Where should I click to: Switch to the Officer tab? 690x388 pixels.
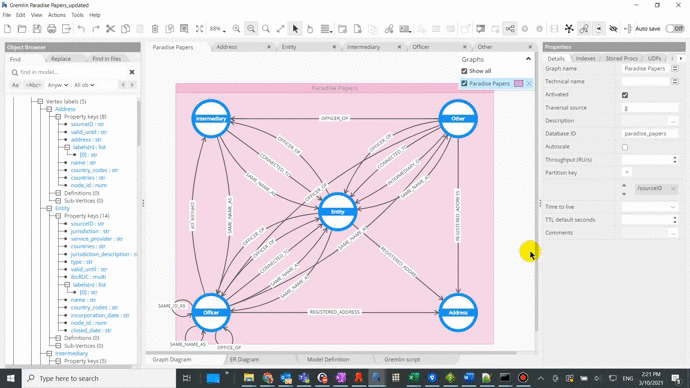pos(420,47)
